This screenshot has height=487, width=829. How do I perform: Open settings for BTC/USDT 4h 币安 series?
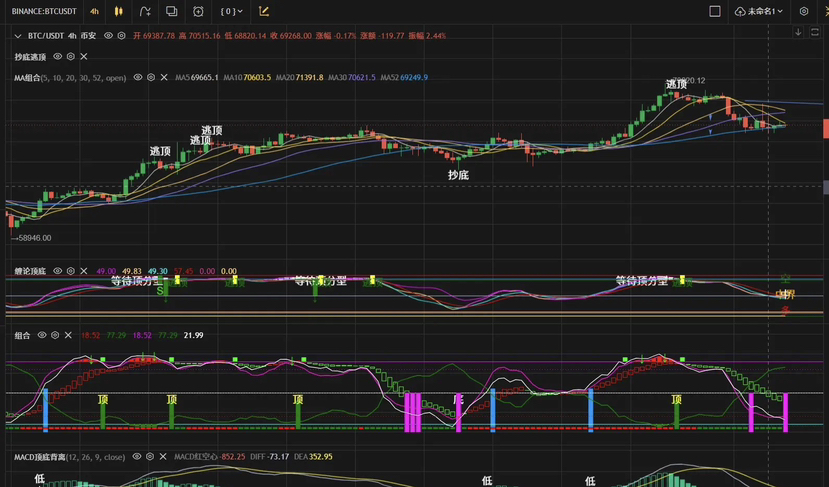pos(122,35)
